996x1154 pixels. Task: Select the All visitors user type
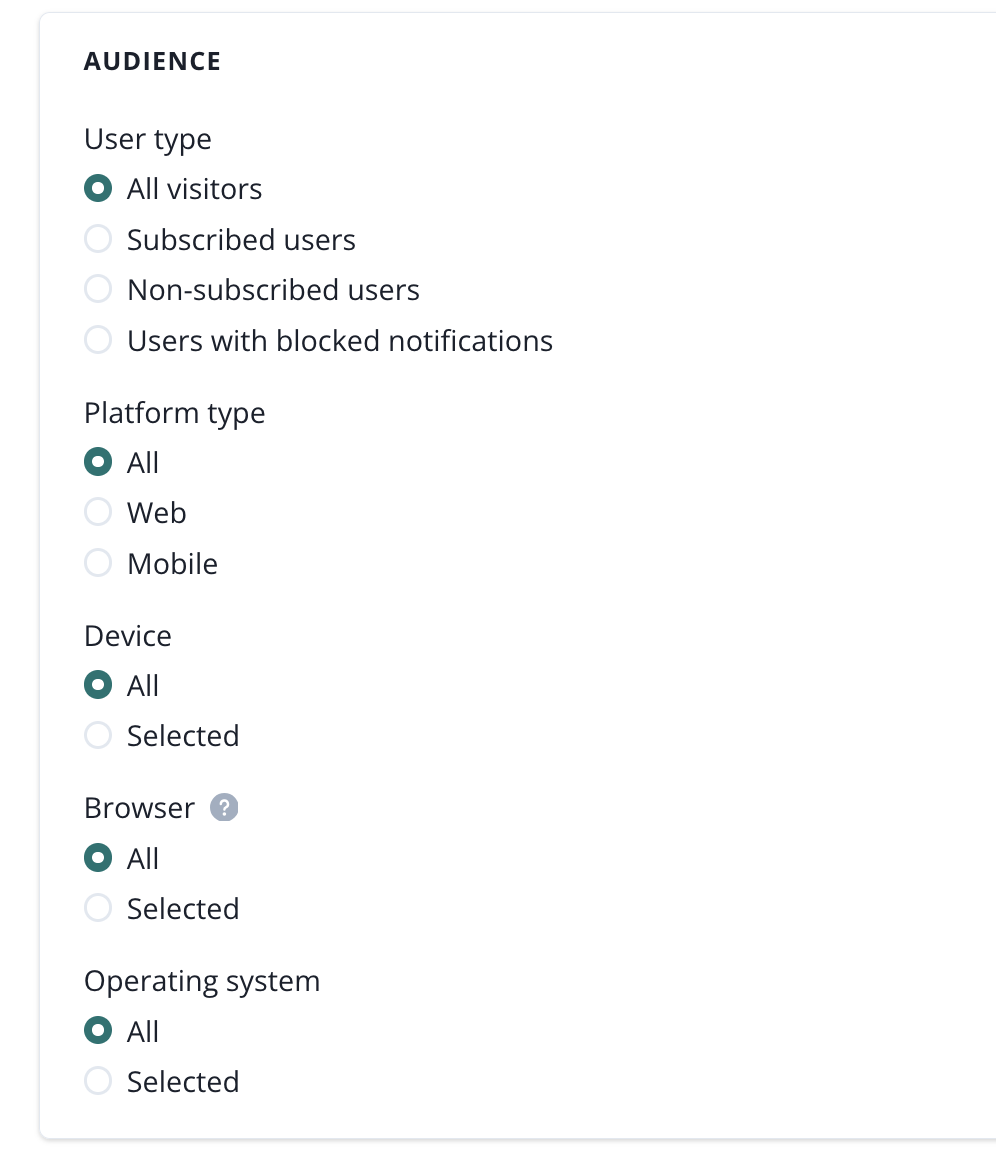(98, 189)
